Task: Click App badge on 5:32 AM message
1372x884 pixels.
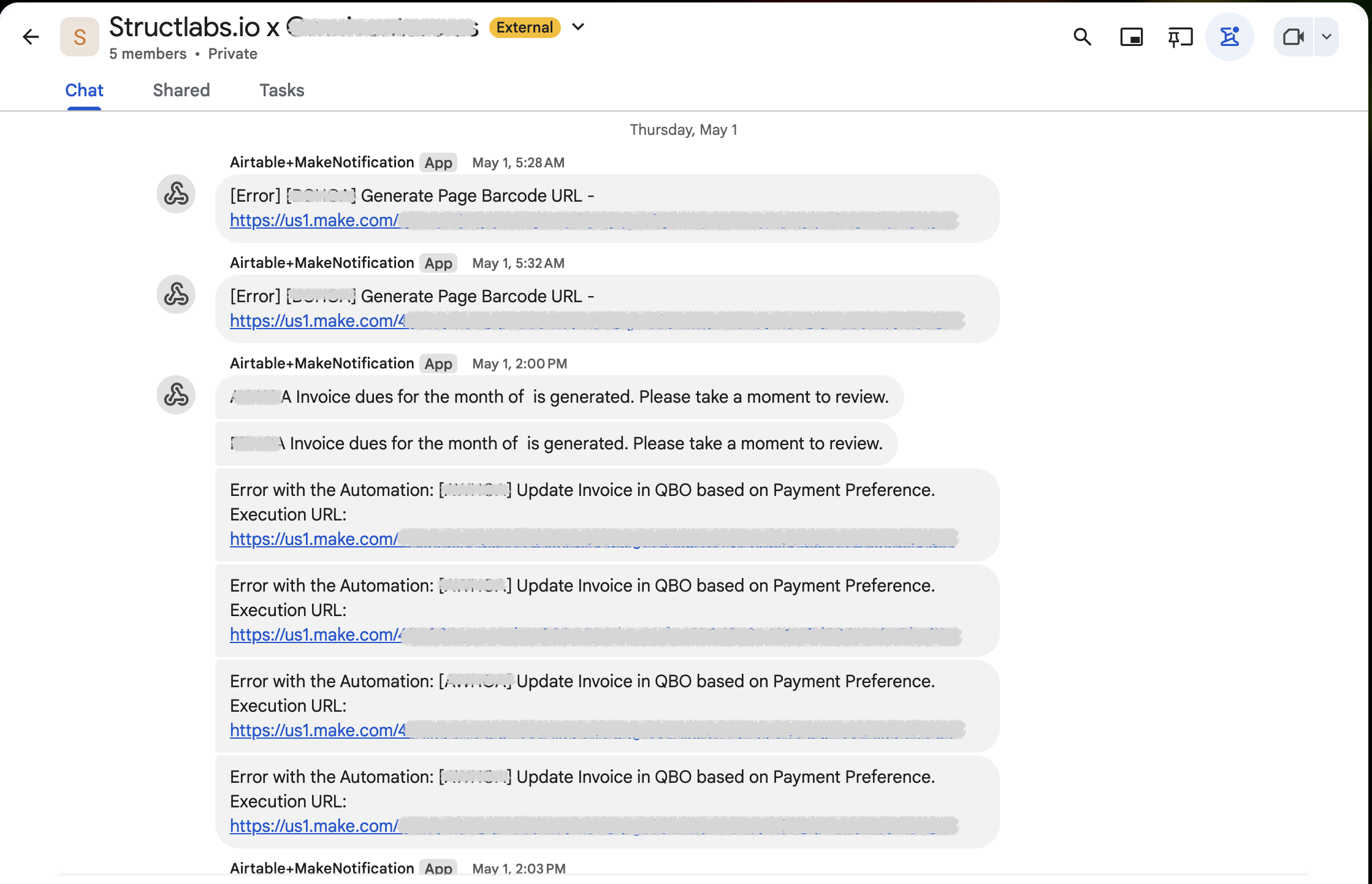Action: pos(438,264)
